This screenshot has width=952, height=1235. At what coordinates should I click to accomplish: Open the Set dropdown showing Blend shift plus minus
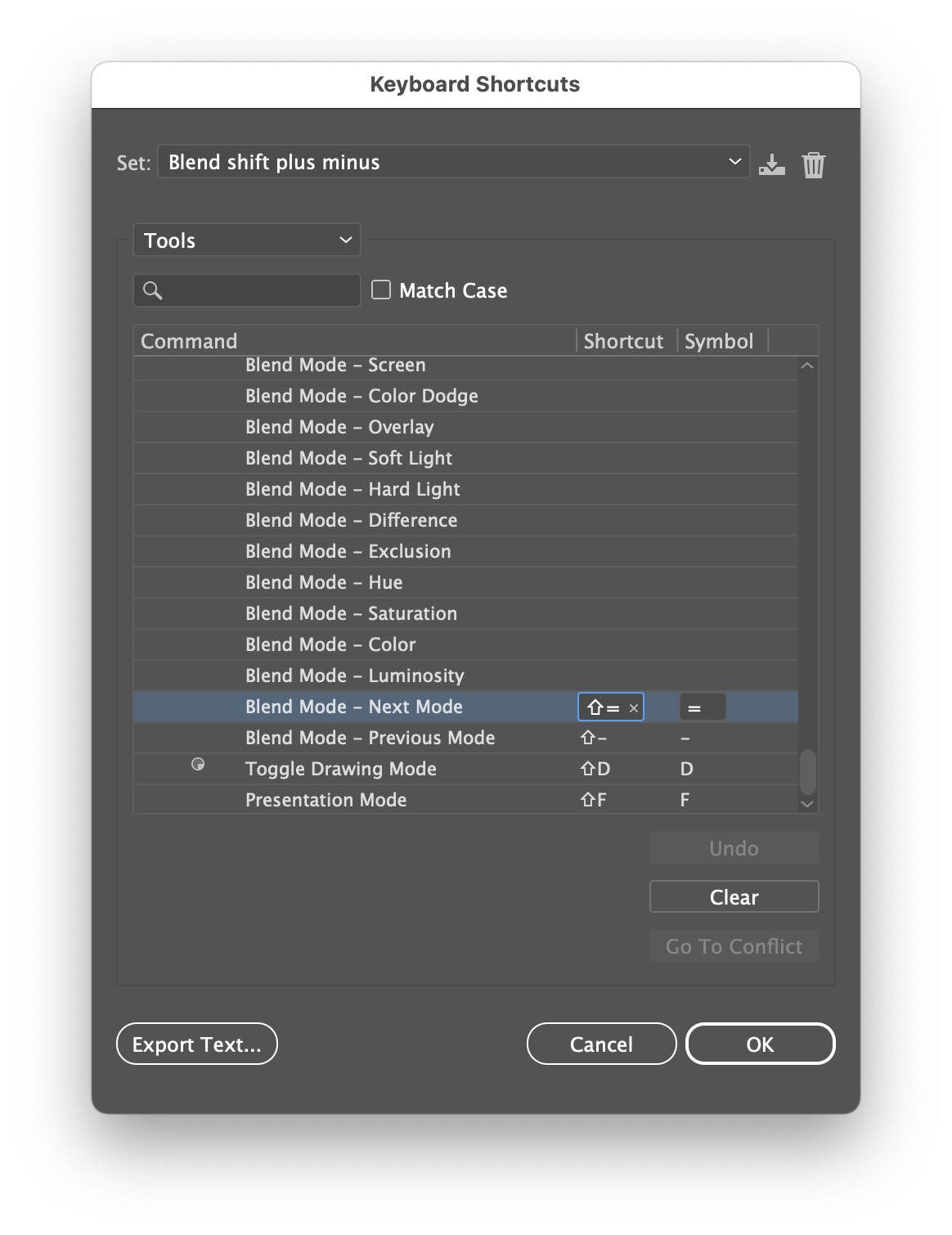455,161
